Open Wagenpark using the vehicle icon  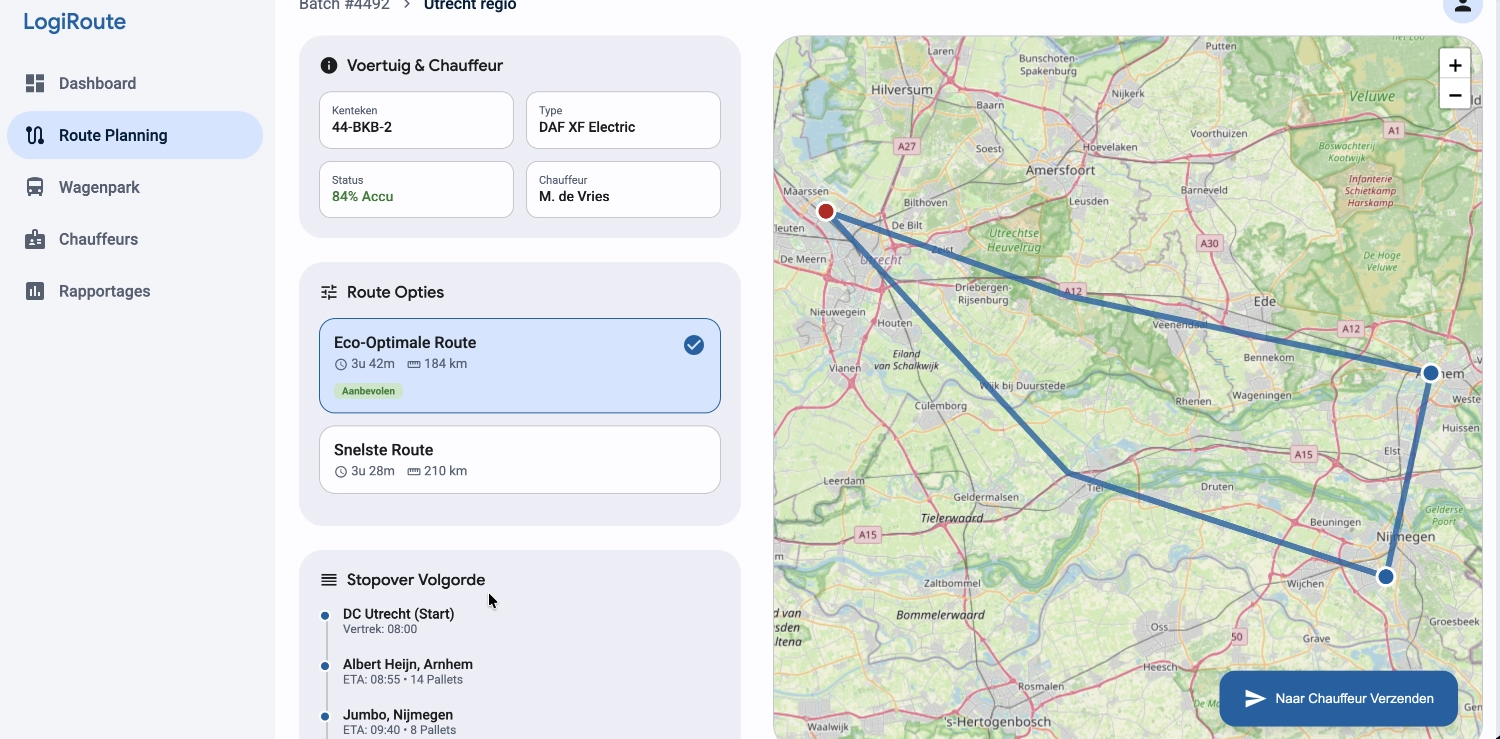[35, 187]
